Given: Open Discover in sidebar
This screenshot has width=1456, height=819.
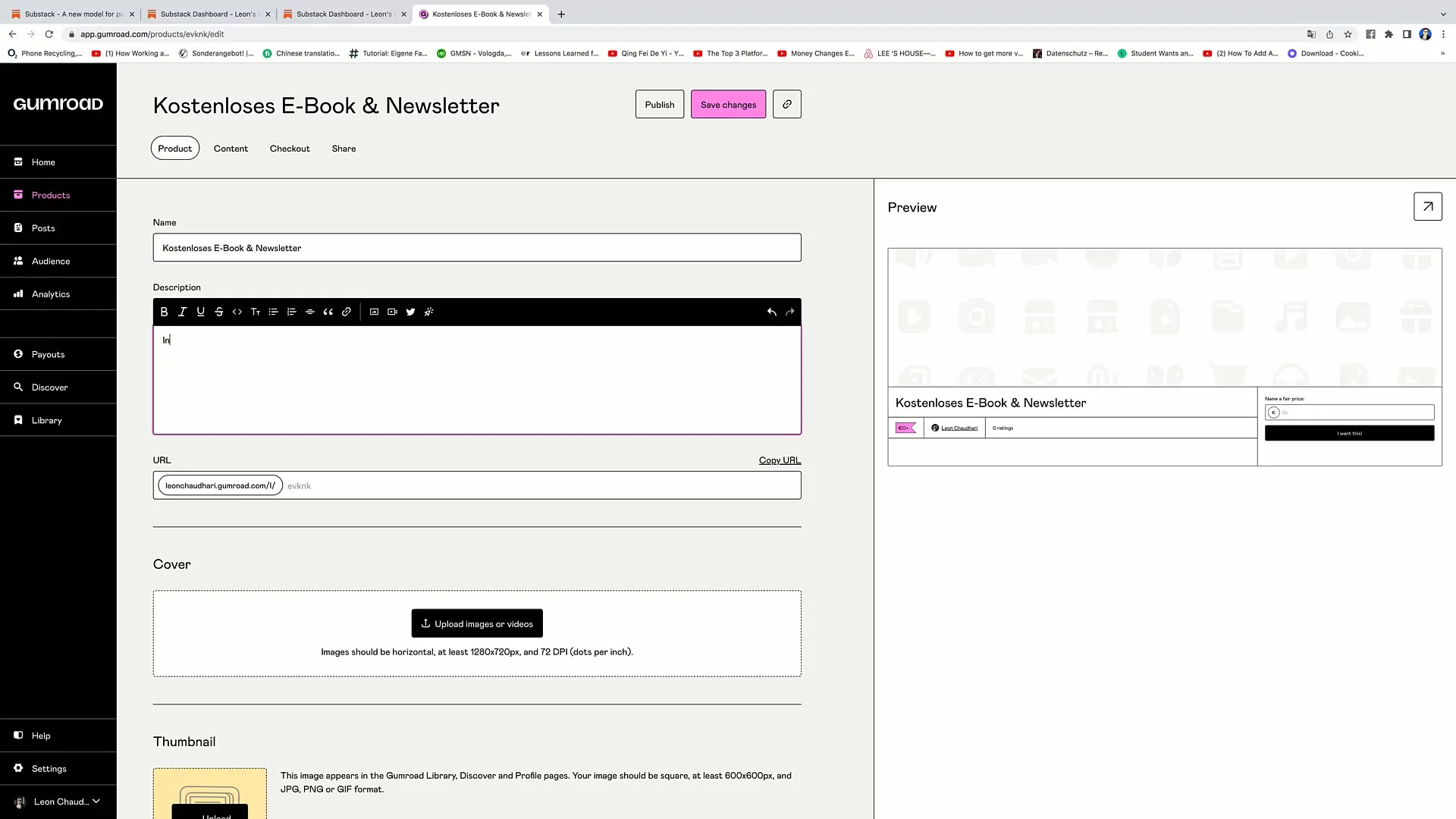Looking at the screenshot, I should pos(58,387).
